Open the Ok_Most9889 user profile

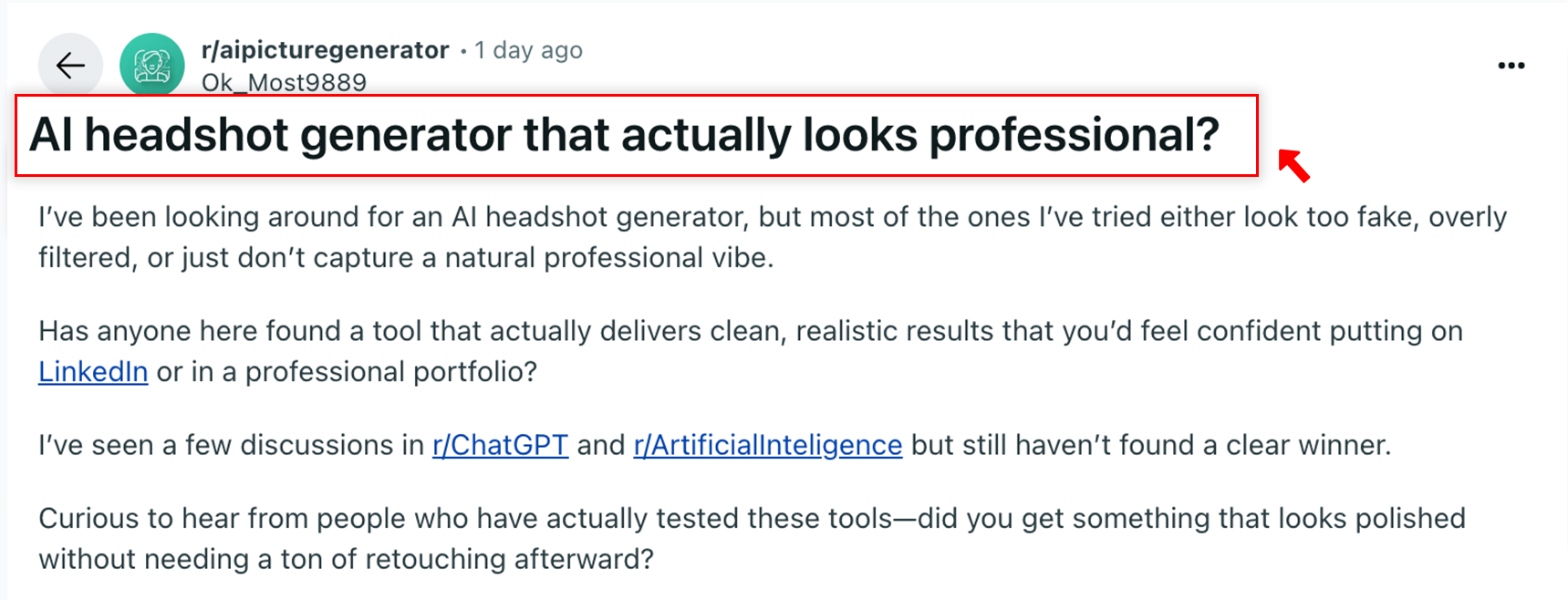tap(284, 83)
